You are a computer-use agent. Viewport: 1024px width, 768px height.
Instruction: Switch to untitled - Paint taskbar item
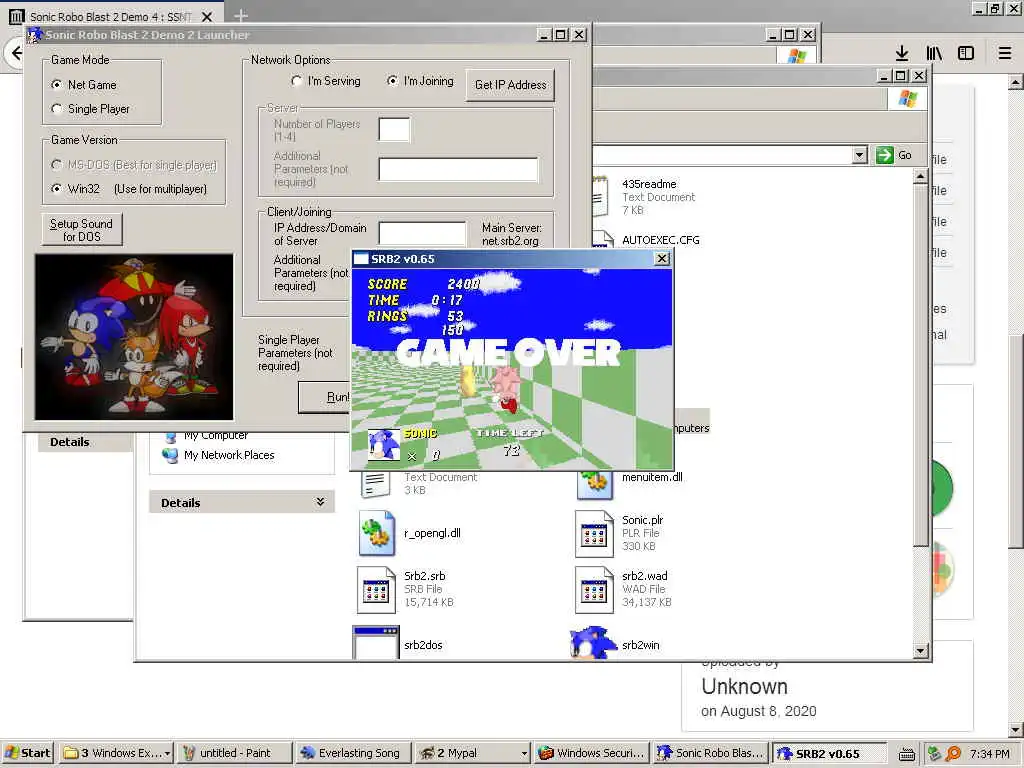(234, 753)
